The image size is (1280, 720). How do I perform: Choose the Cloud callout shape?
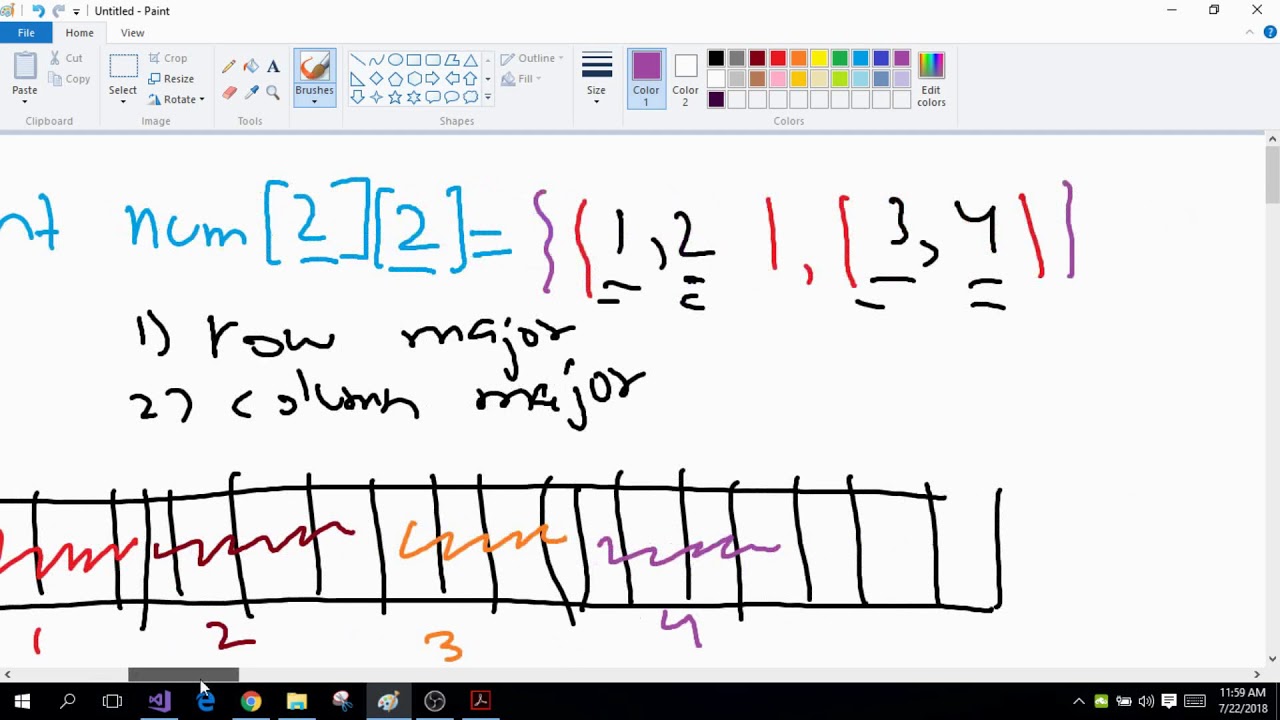click(x=471, y=97)
